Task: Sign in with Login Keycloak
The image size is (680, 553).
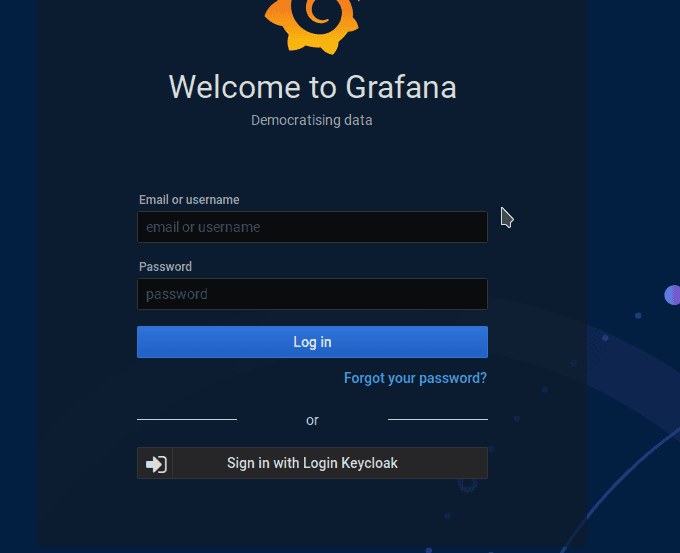Action: [x=312, y=463]
